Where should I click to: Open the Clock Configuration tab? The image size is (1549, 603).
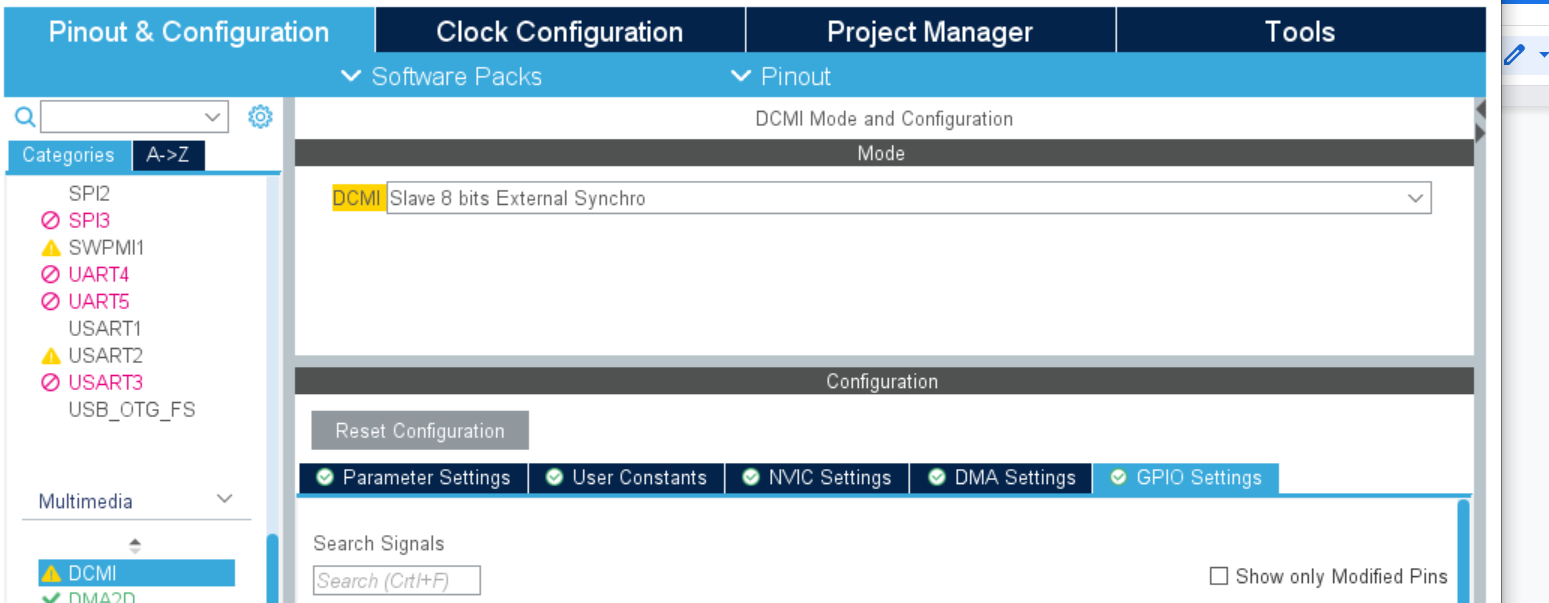click(x=560, y=31)
